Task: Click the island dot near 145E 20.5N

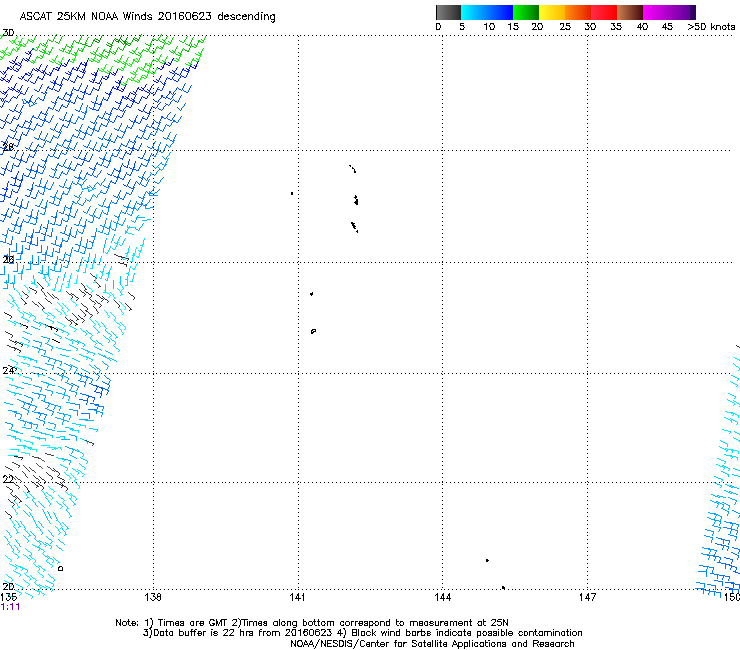Action: point(488,560)
